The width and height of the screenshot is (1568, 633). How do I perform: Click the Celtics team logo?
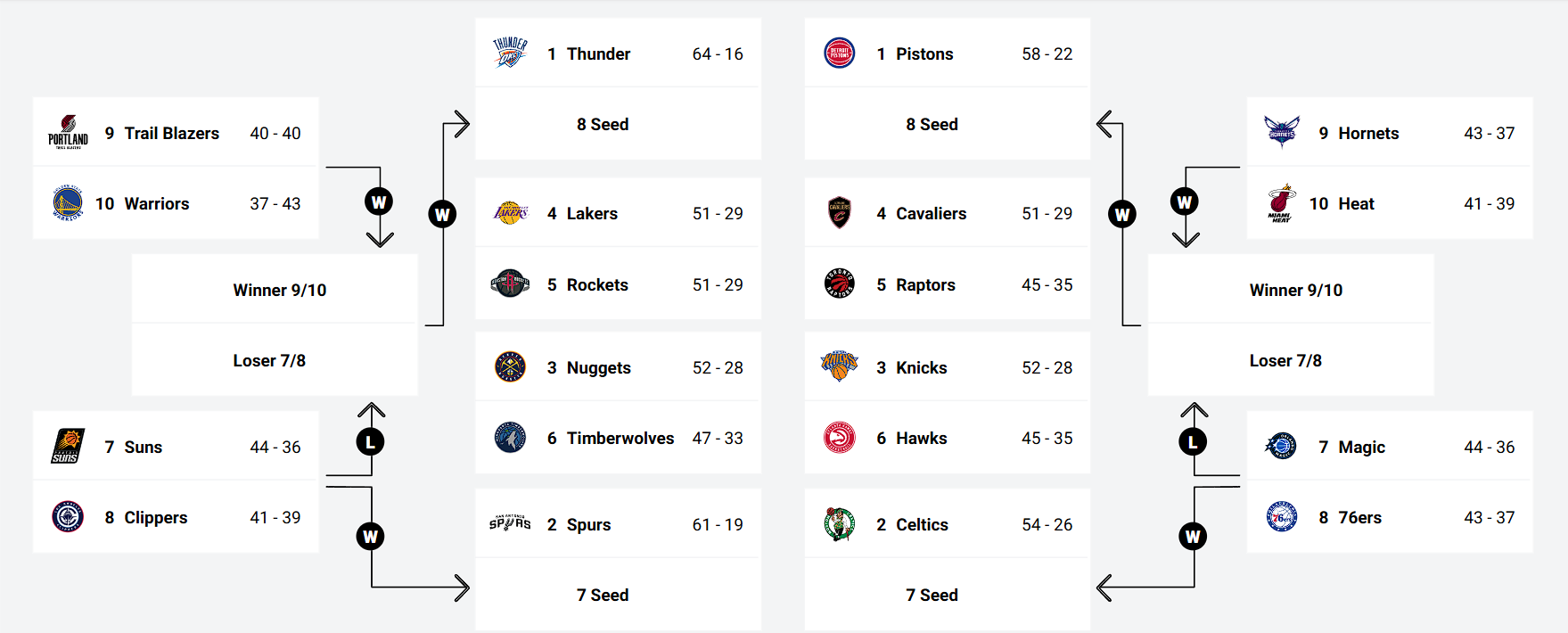pos(839,524)
